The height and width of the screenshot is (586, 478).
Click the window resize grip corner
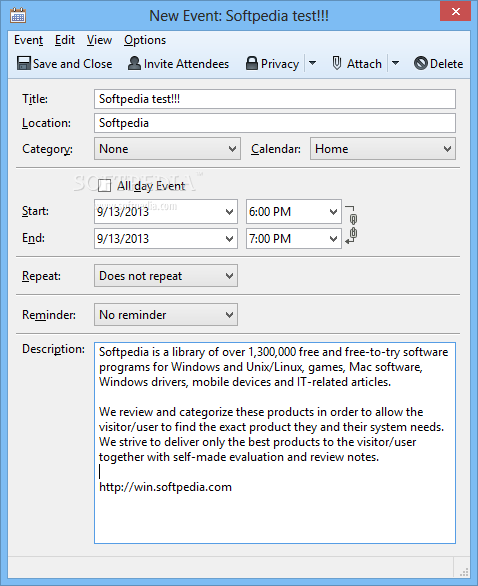464,572
